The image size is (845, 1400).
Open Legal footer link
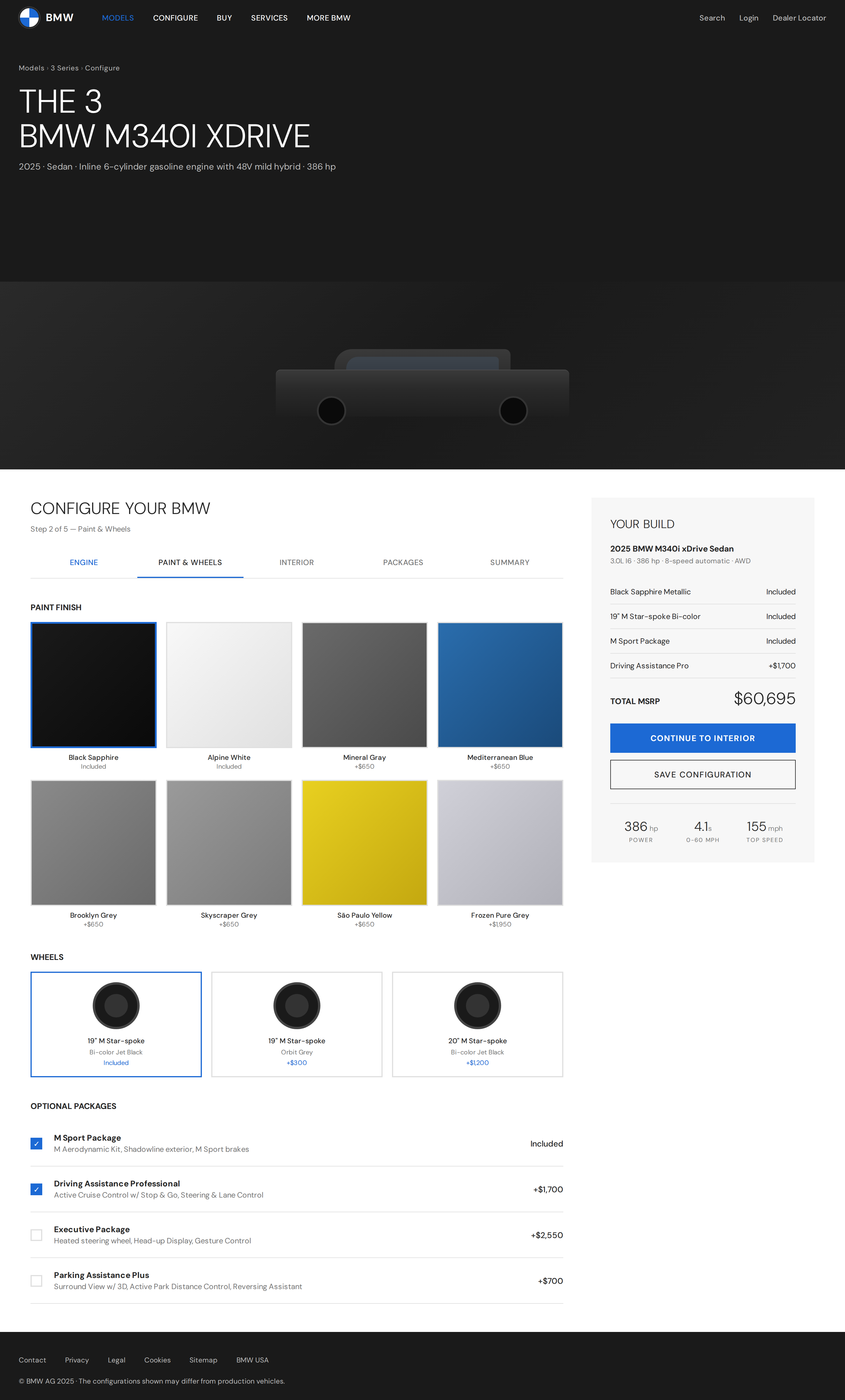[x=116, y=1360]
